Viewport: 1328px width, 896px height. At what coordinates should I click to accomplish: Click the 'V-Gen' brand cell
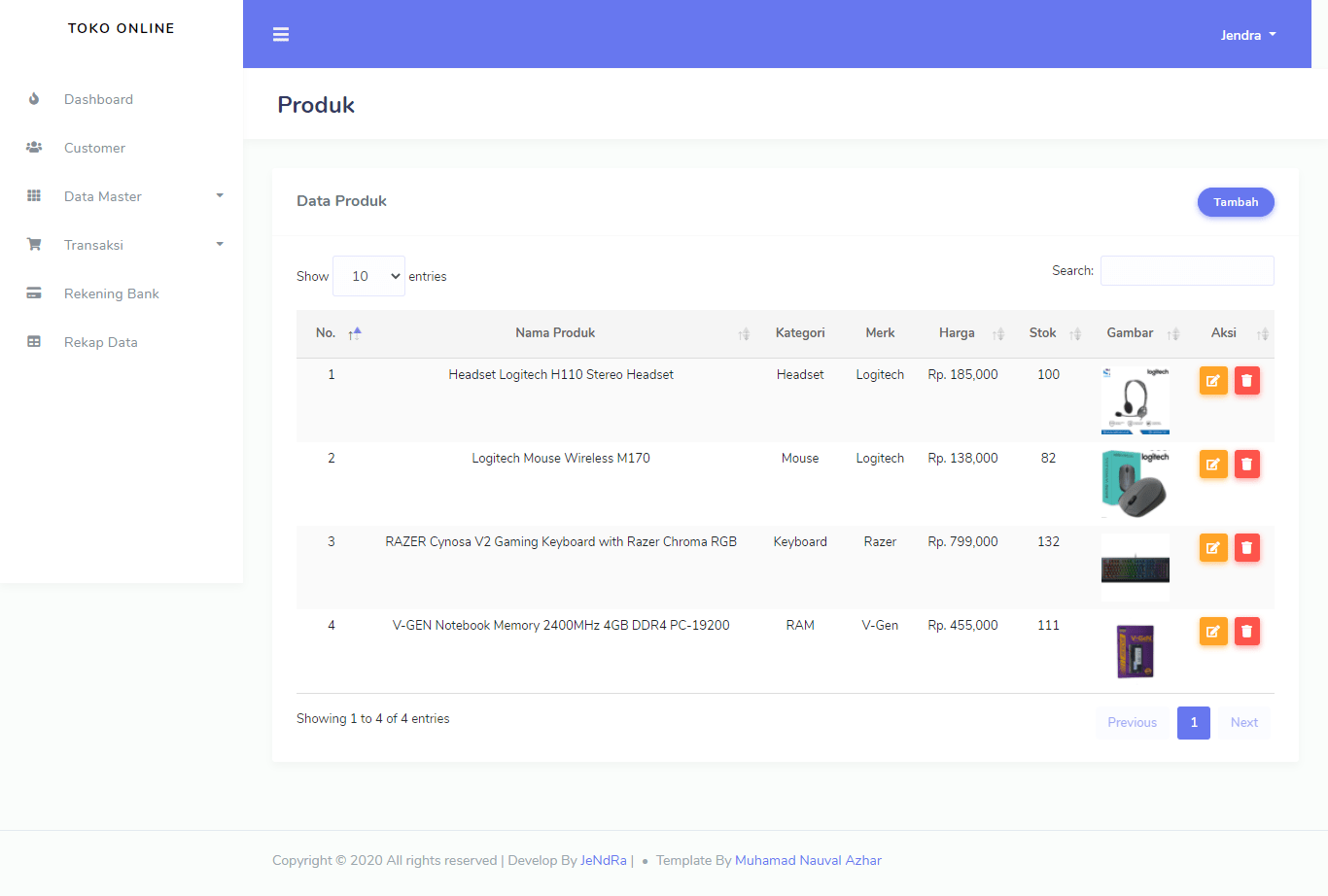tap(880, 625)
